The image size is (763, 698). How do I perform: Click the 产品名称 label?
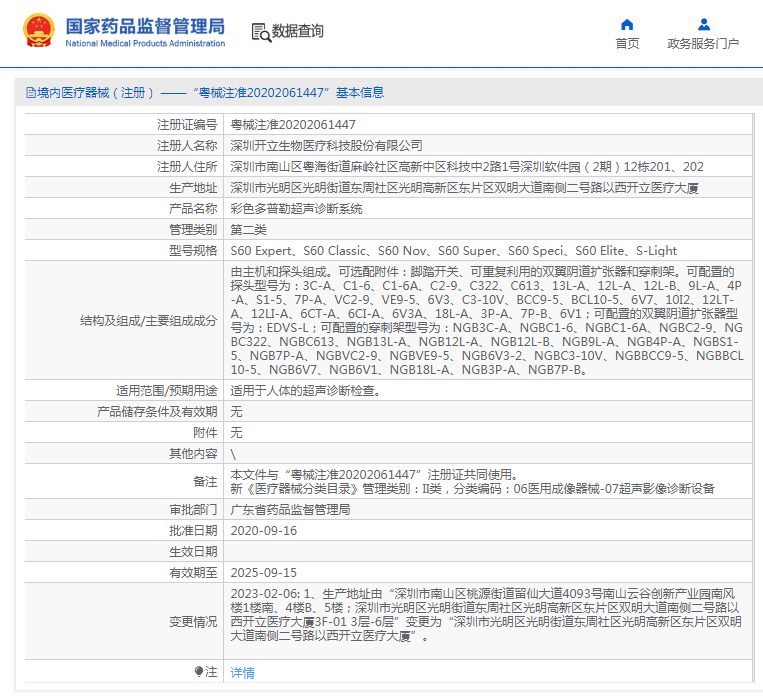click(x=193, y=209)
